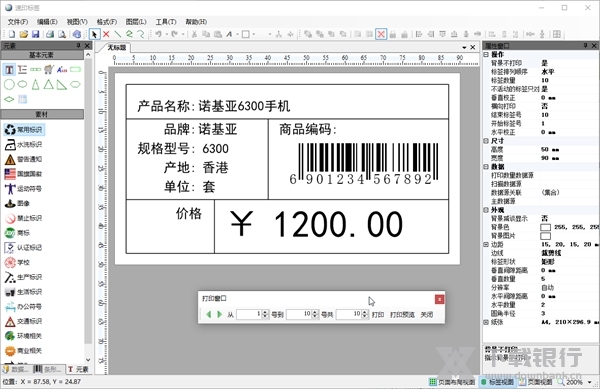Close the print window via red X
Image resolution: width=600 pixels, height=389 pixels.
(x=440, y=299)
